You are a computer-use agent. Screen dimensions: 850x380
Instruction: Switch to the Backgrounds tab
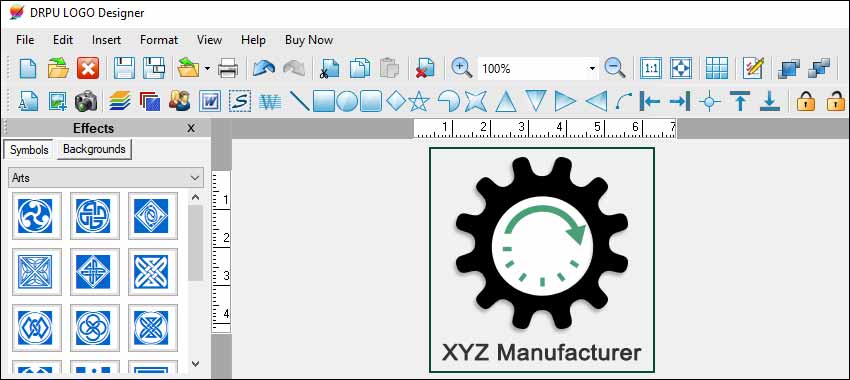point(94,149)
